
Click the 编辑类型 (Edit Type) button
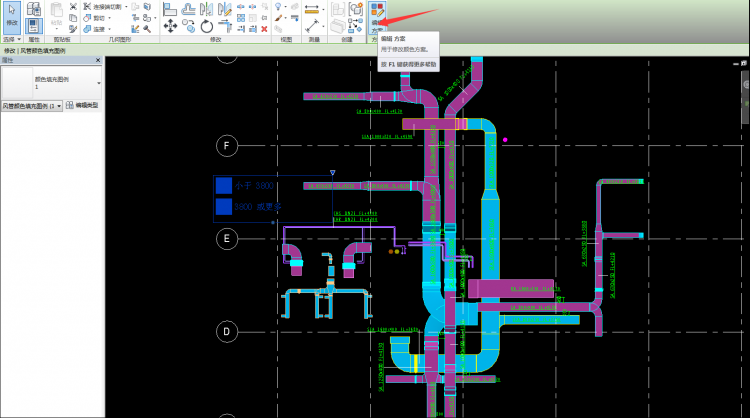pos(86,105)
